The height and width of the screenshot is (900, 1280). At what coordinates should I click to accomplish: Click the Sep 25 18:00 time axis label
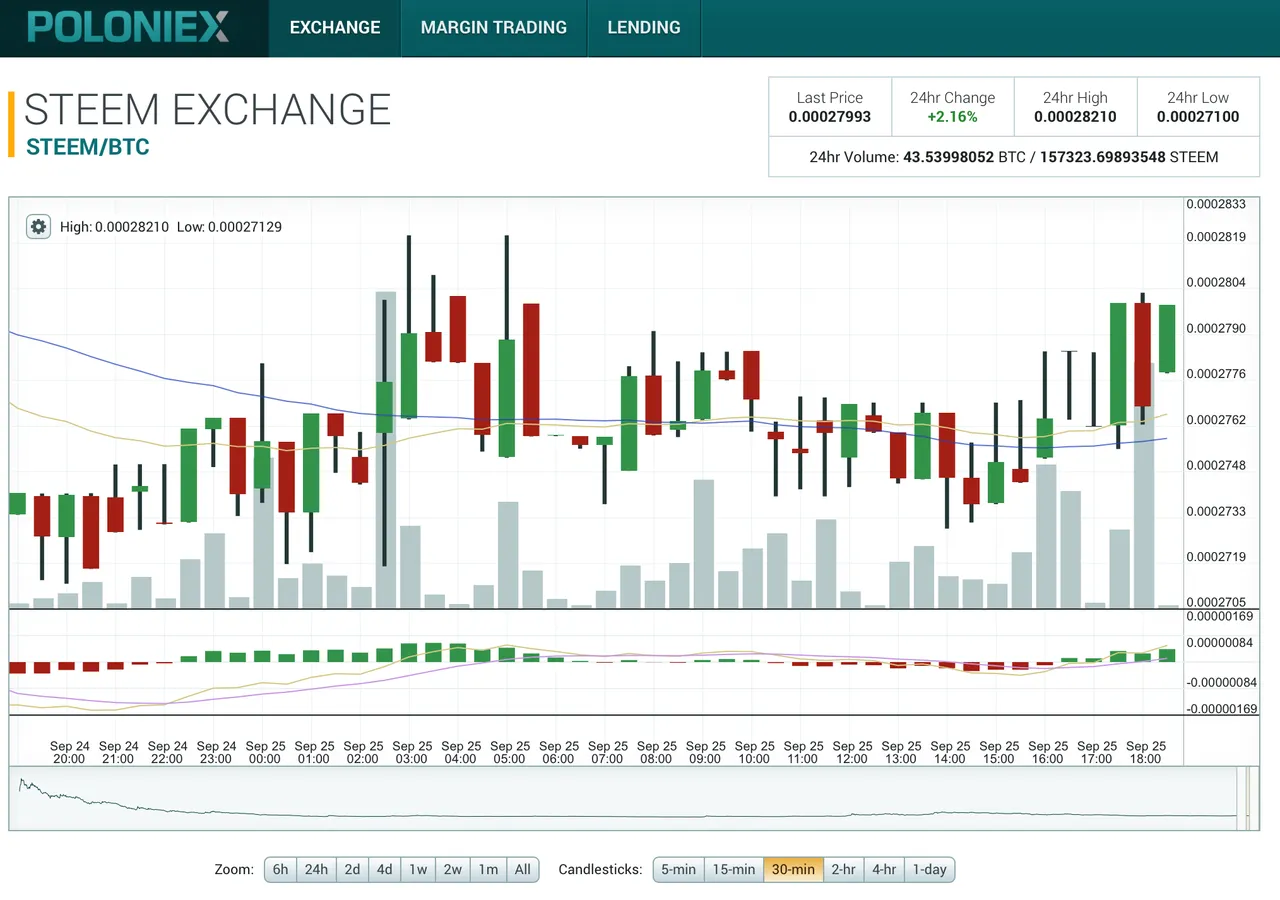[x=1145, y=752]
